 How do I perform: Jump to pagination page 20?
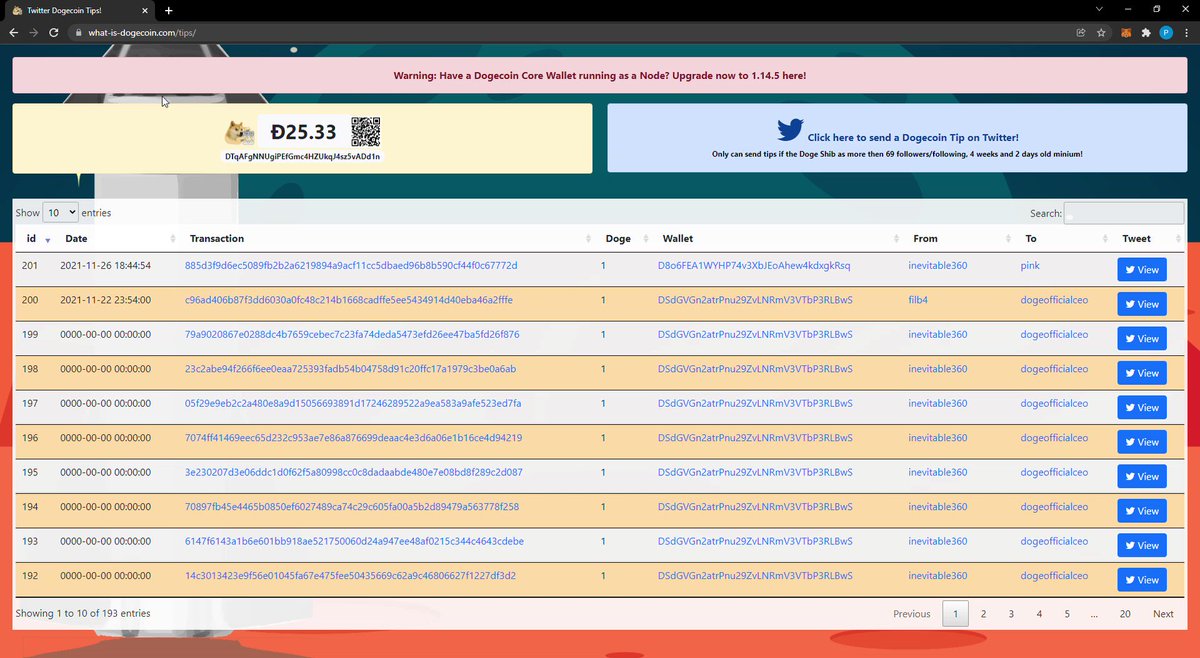click(1125, 614)
